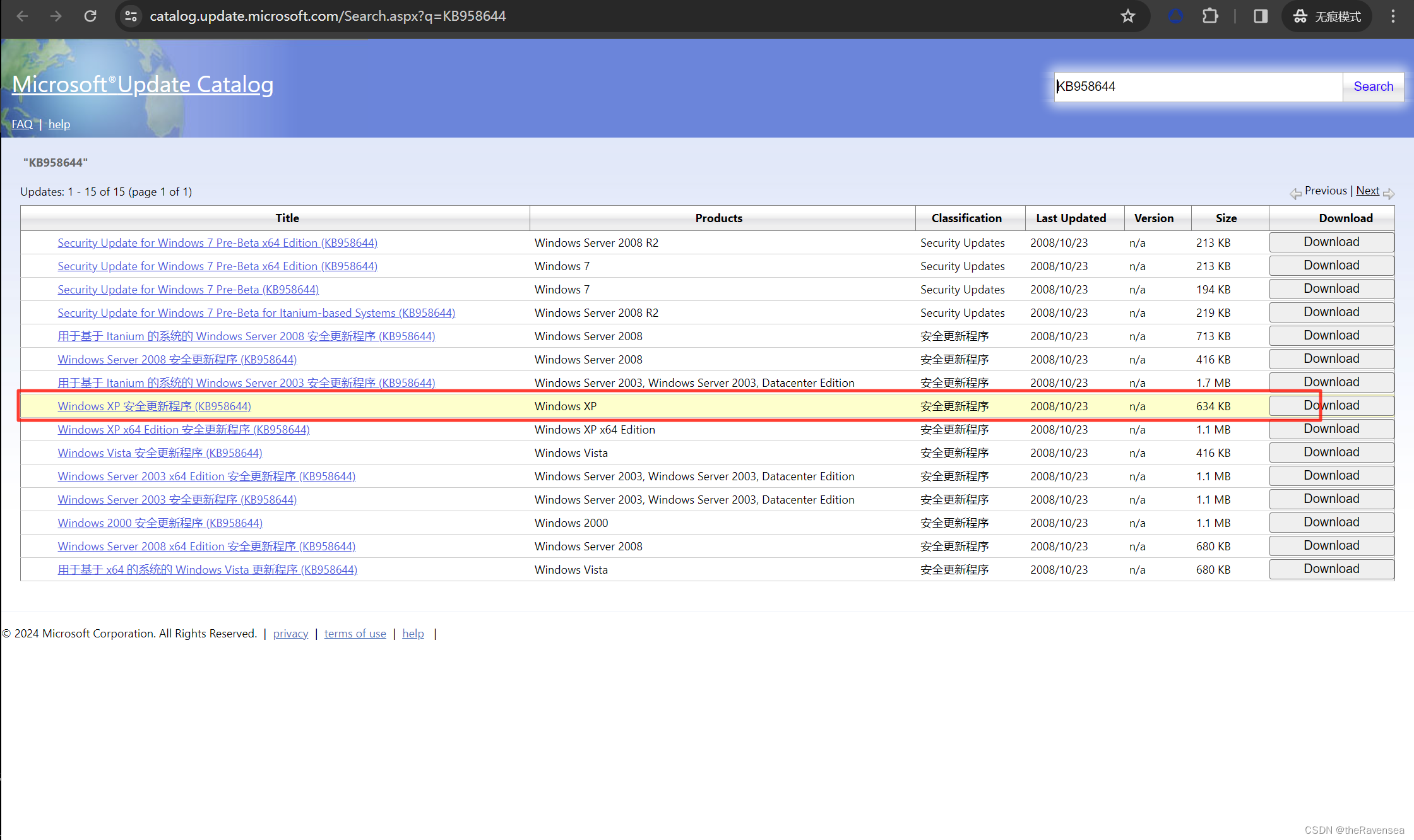Open the FAQ link in header
1414x840 pixels.
[22, 124]
